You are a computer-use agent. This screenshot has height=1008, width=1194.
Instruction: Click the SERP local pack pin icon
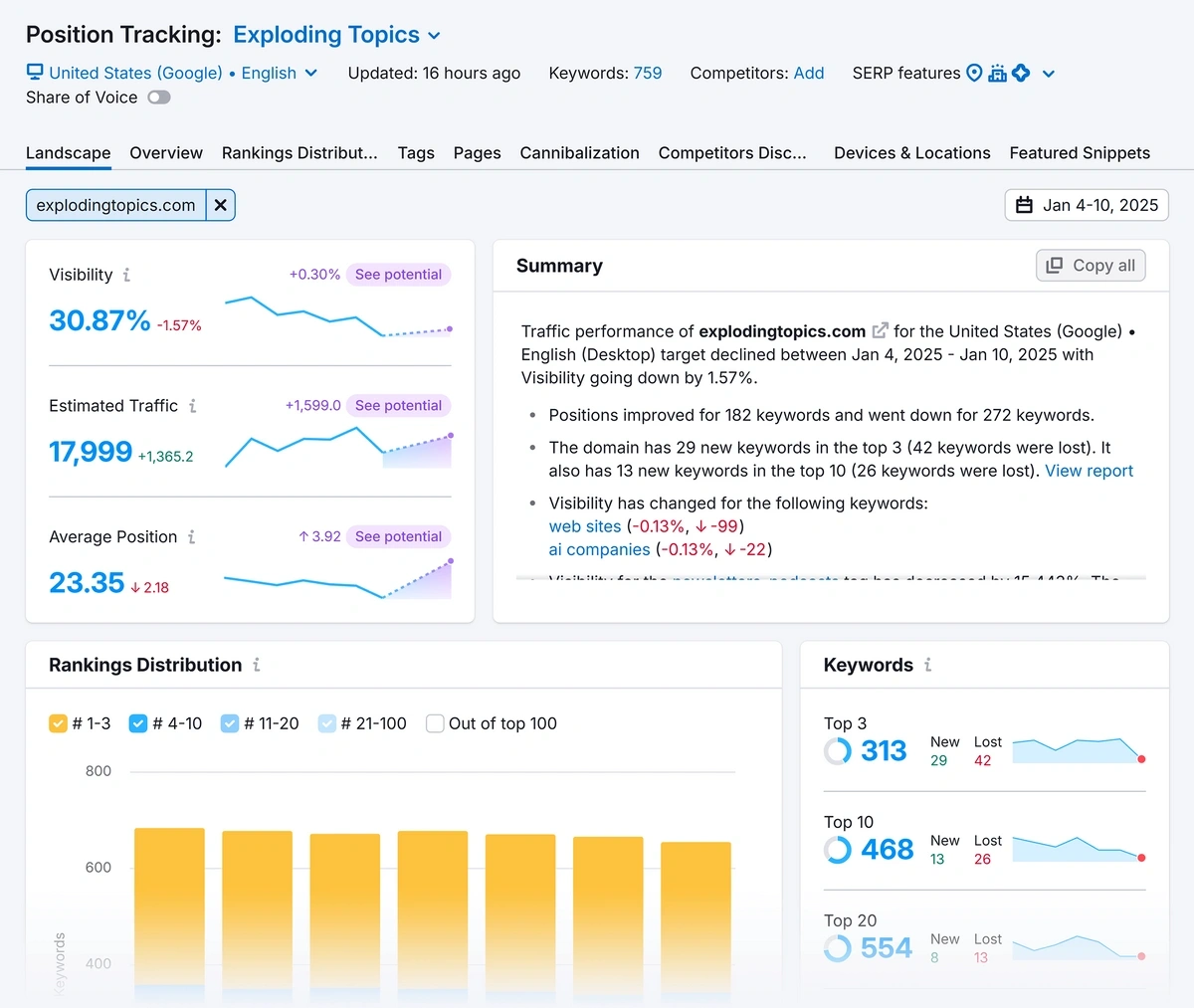click(974, 73)
